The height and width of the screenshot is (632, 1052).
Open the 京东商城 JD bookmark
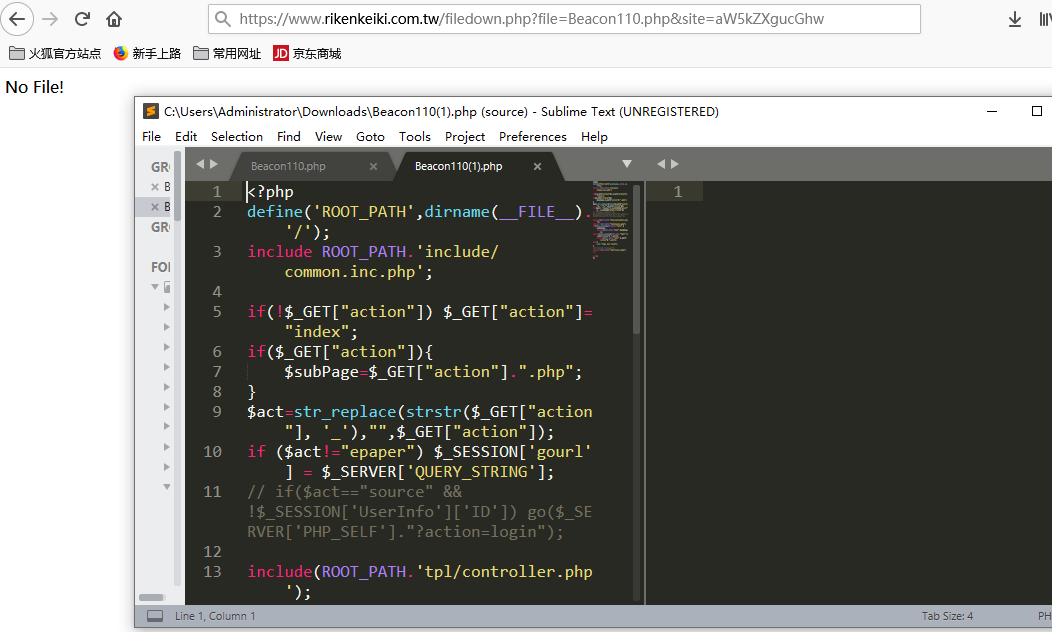point(307,54)
